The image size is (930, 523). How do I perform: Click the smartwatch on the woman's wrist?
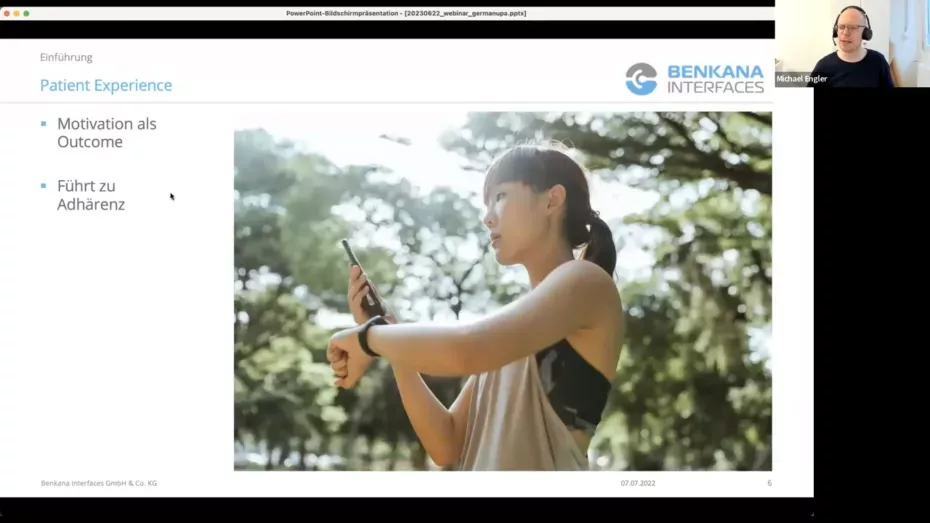(369, 335)
